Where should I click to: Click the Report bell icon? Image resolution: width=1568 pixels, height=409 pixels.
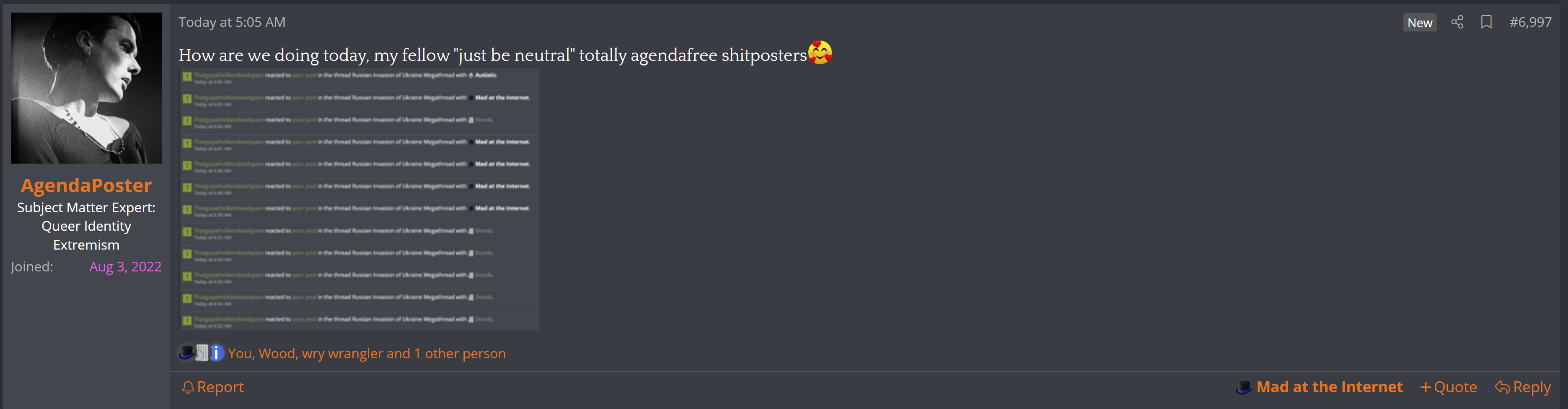click(188, 387)
